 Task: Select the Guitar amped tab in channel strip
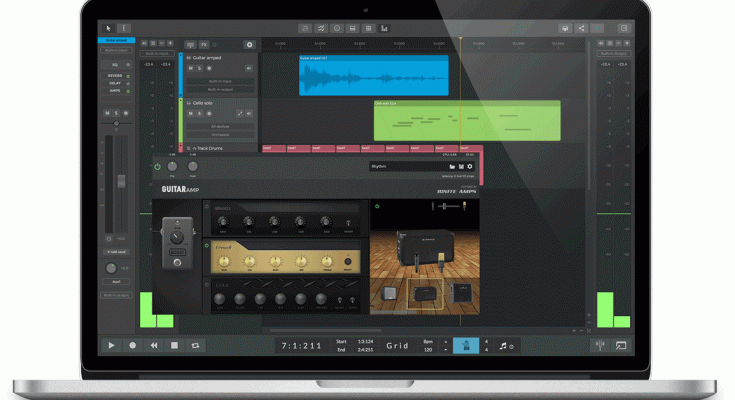point(116,40)
